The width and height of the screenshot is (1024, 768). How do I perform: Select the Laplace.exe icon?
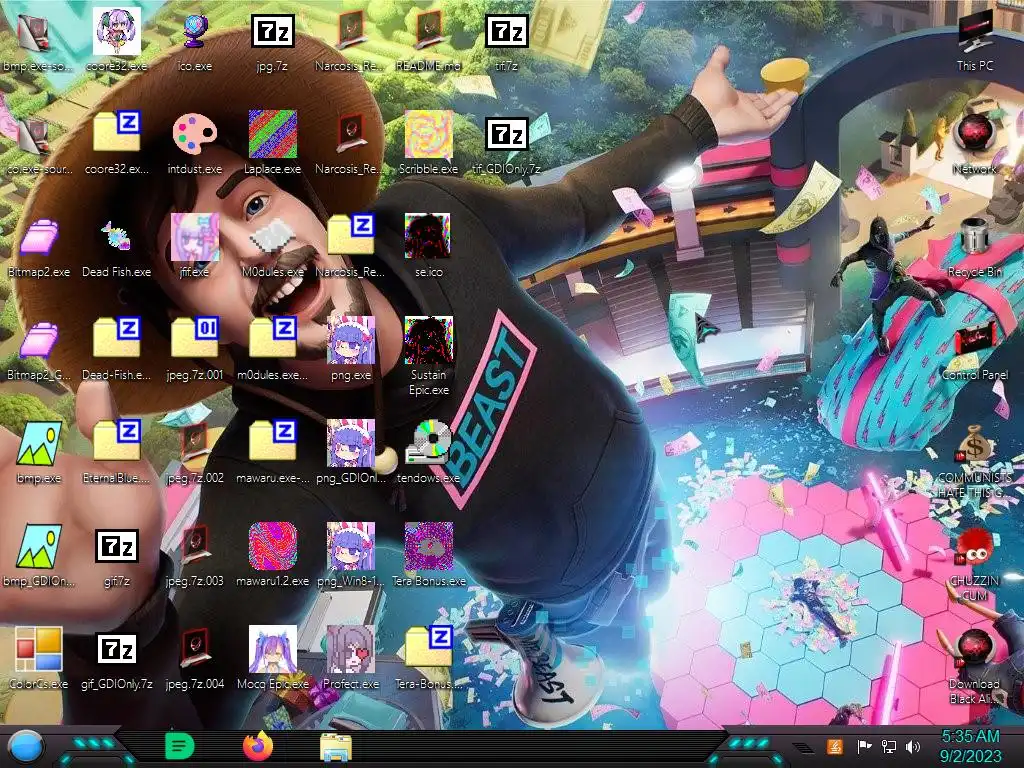272,134
